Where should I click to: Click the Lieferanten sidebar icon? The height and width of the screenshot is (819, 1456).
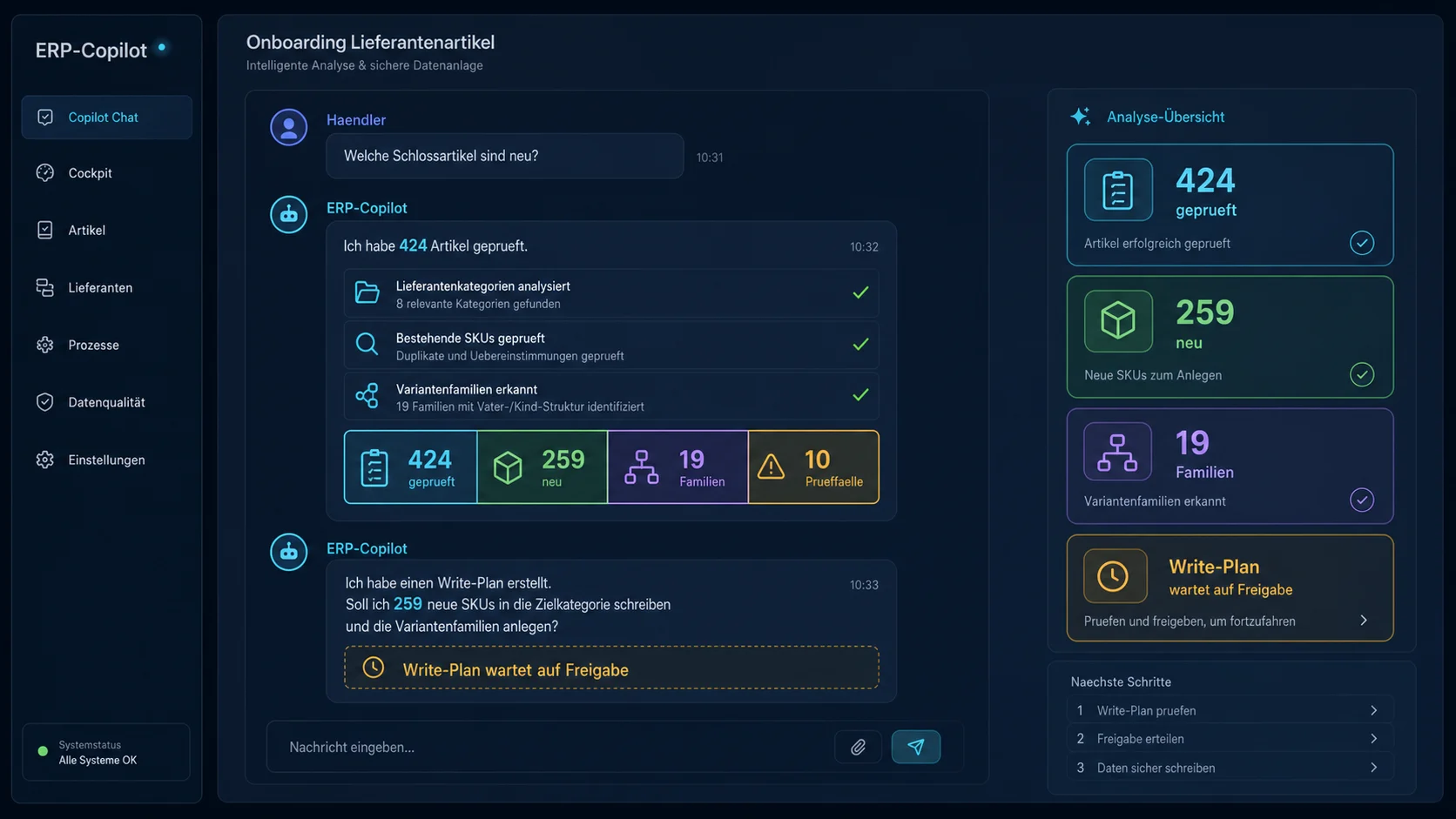(45, 287)
